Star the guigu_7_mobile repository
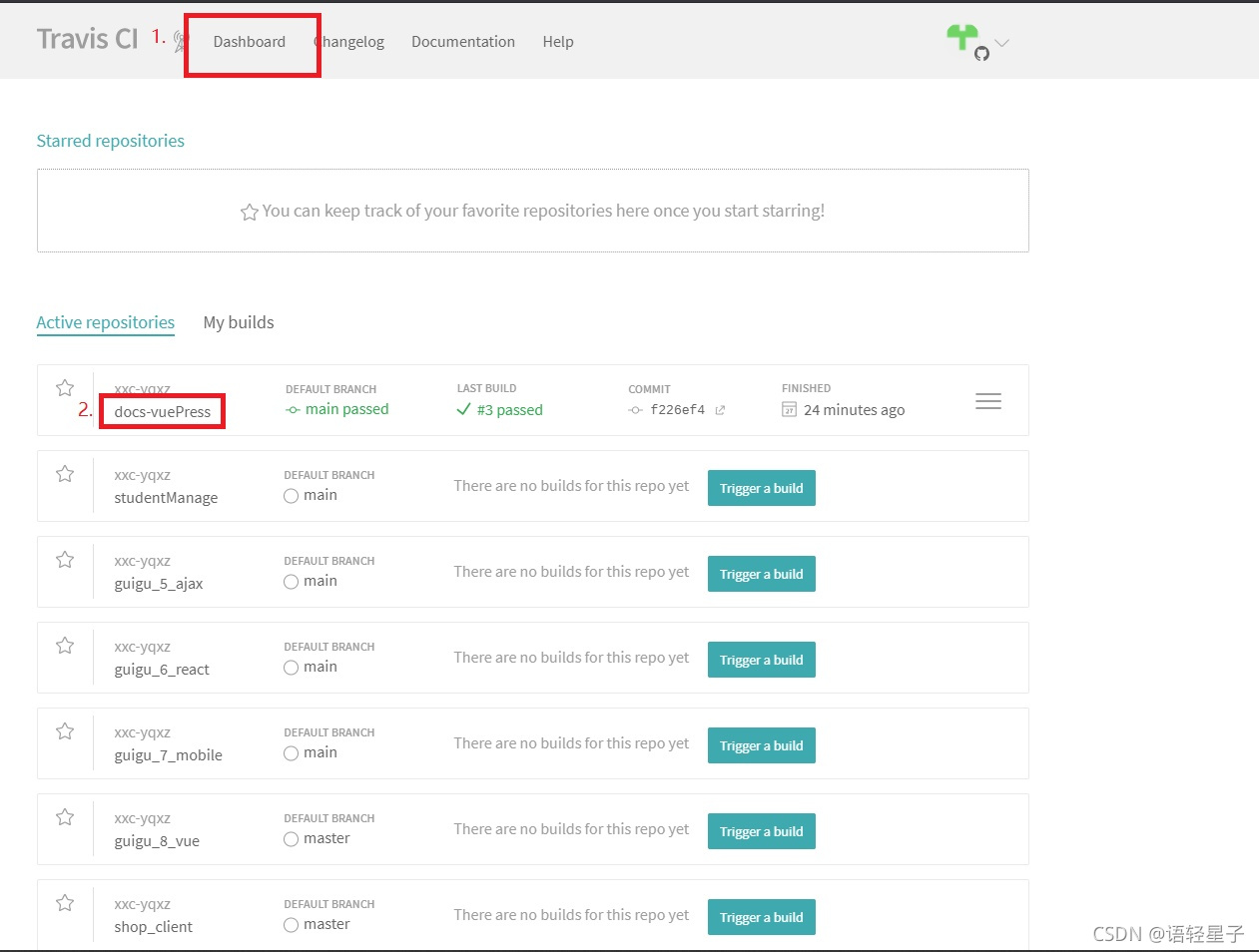This screenshot has width=1259, height=952. pyautogui.click(x=65, y=730)
